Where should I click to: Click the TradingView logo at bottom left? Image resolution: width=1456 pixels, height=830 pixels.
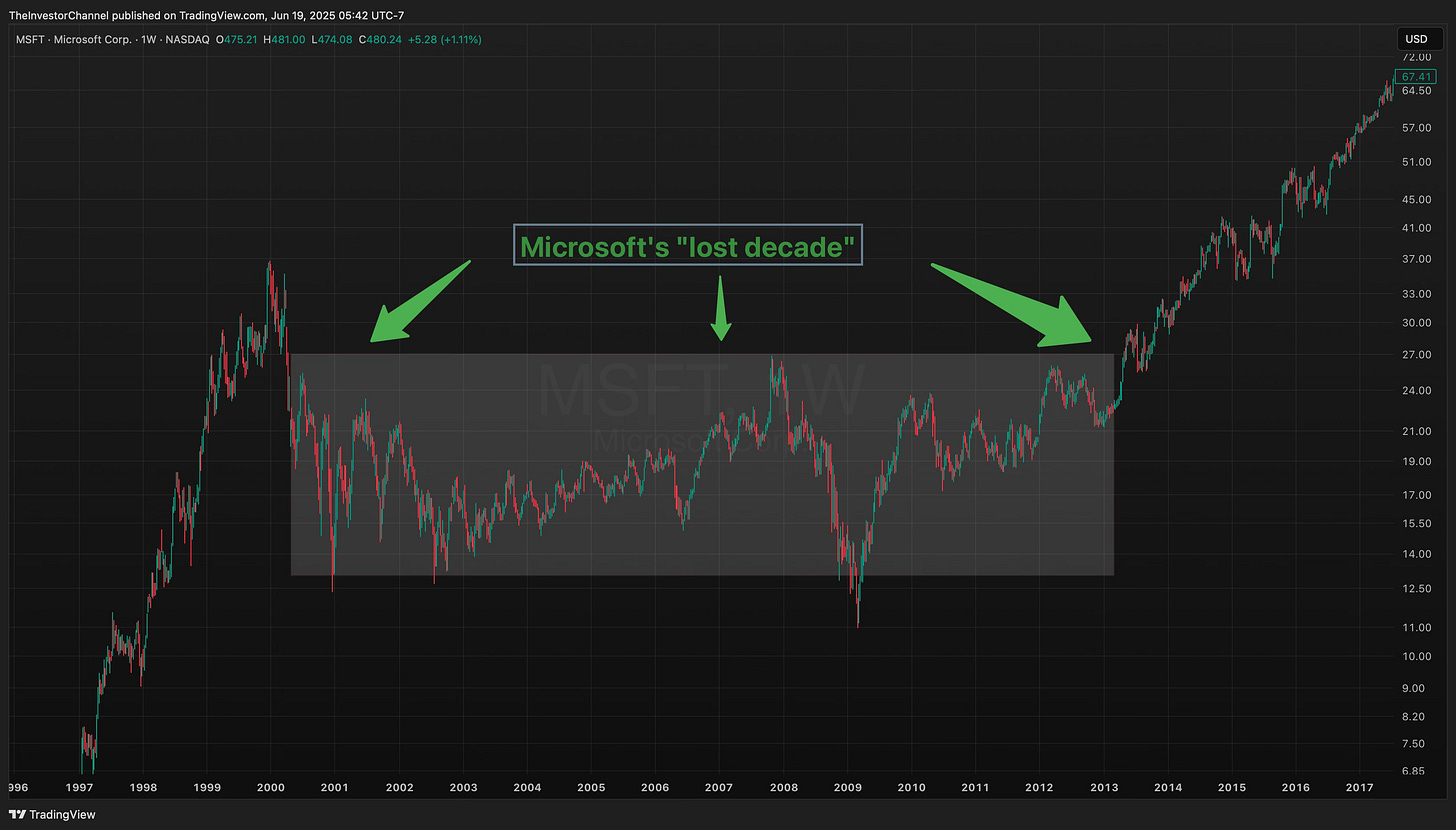tap(53, 814)
